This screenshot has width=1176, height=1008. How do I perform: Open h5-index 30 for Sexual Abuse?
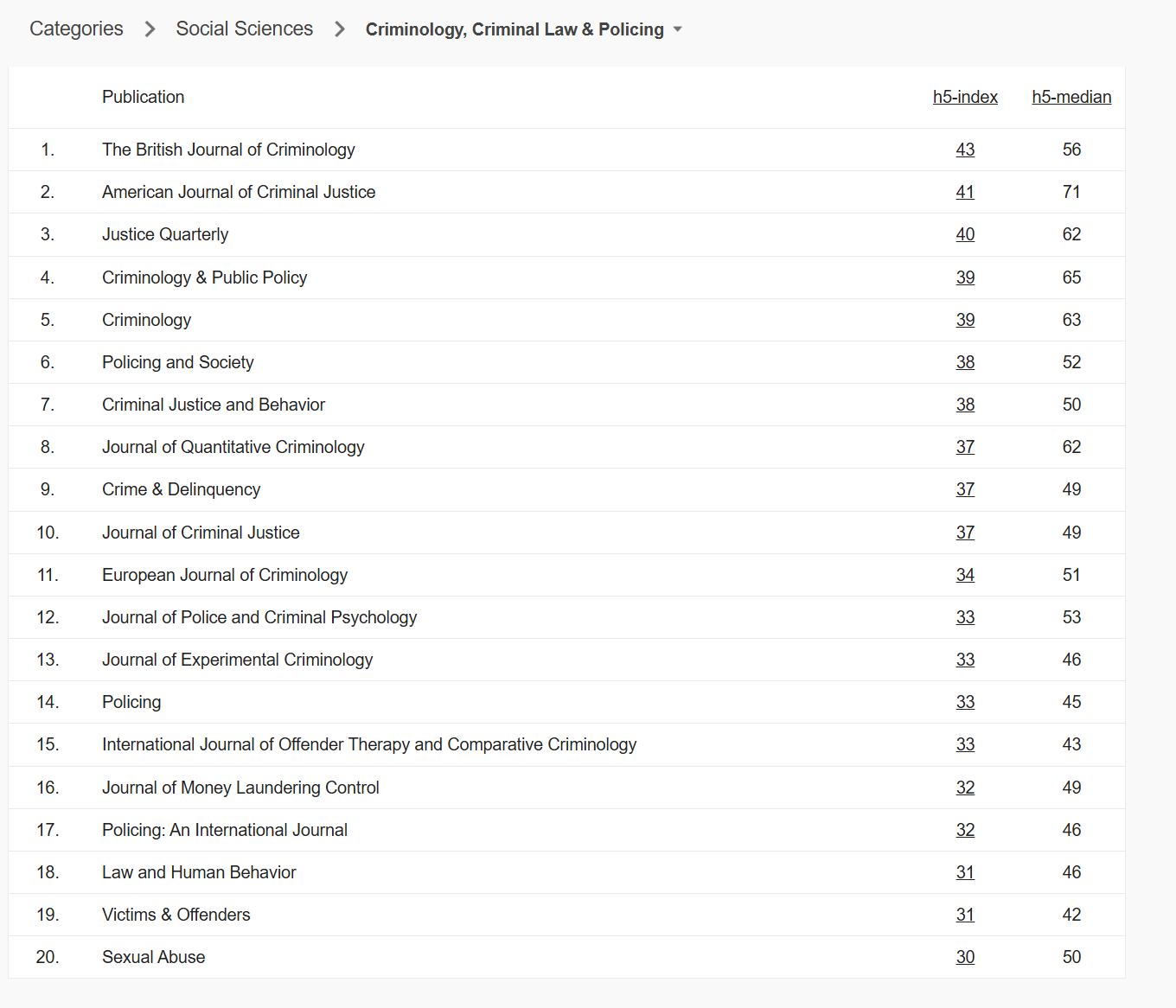pyautogui.click(x=965, y=957)
